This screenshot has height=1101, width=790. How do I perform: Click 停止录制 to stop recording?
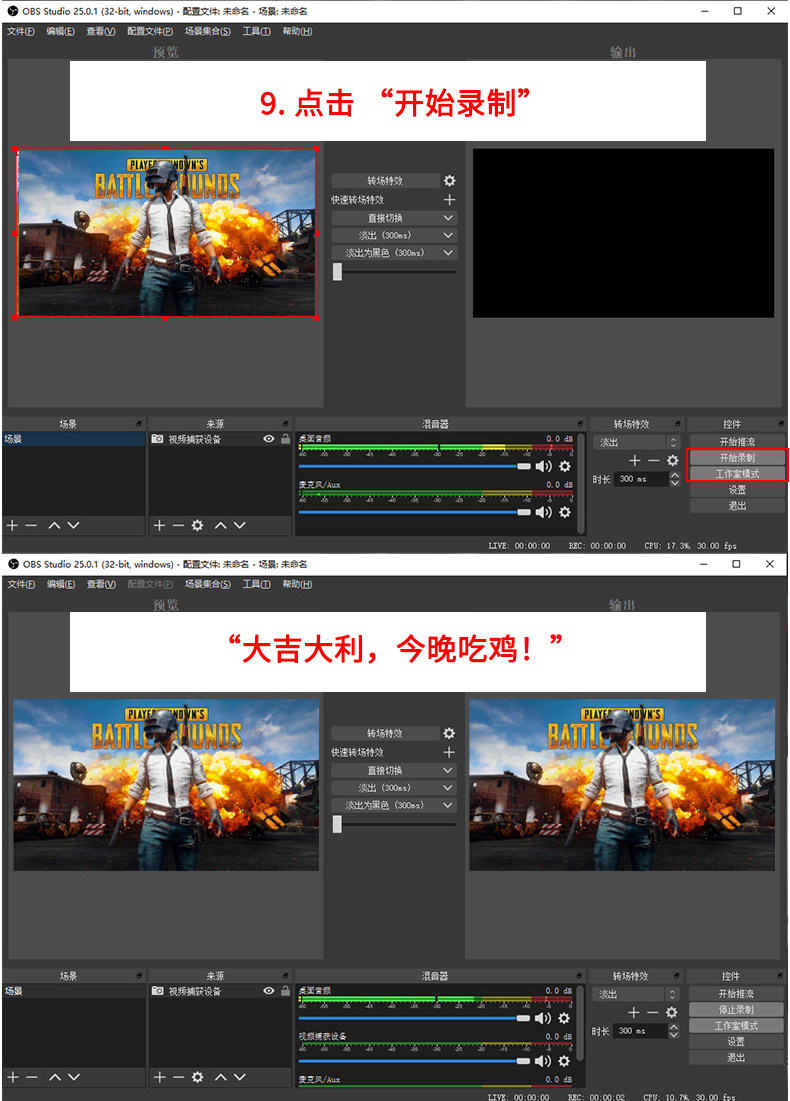click(736, 1010)
